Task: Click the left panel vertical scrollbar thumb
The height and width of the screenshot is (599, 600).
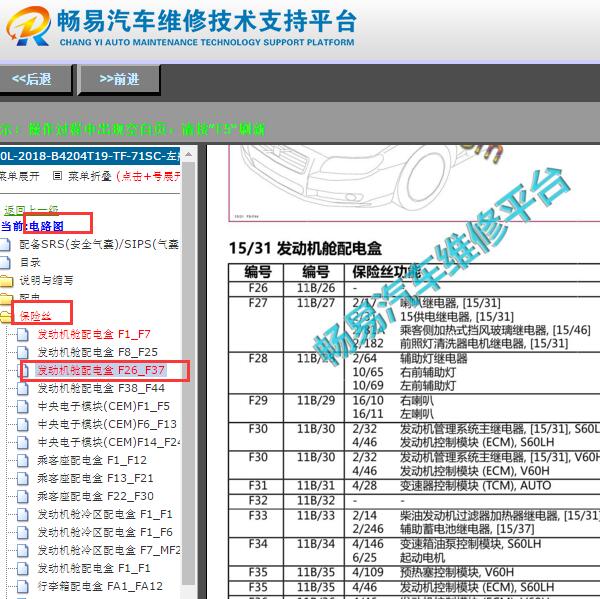Action: pyautogui.click(x=188, y=371)
